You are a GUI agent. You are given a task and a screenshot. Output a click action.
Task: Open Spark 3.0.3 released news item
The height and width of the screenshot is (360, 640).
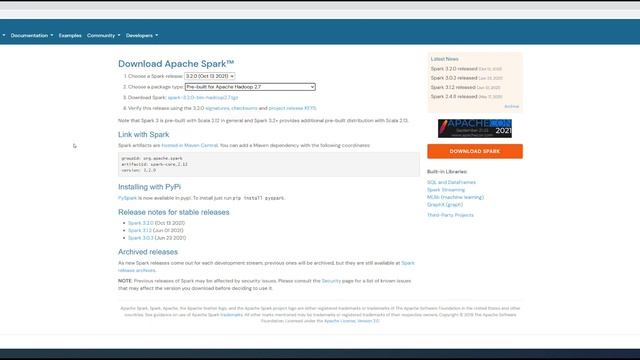[x=454, y=78]
